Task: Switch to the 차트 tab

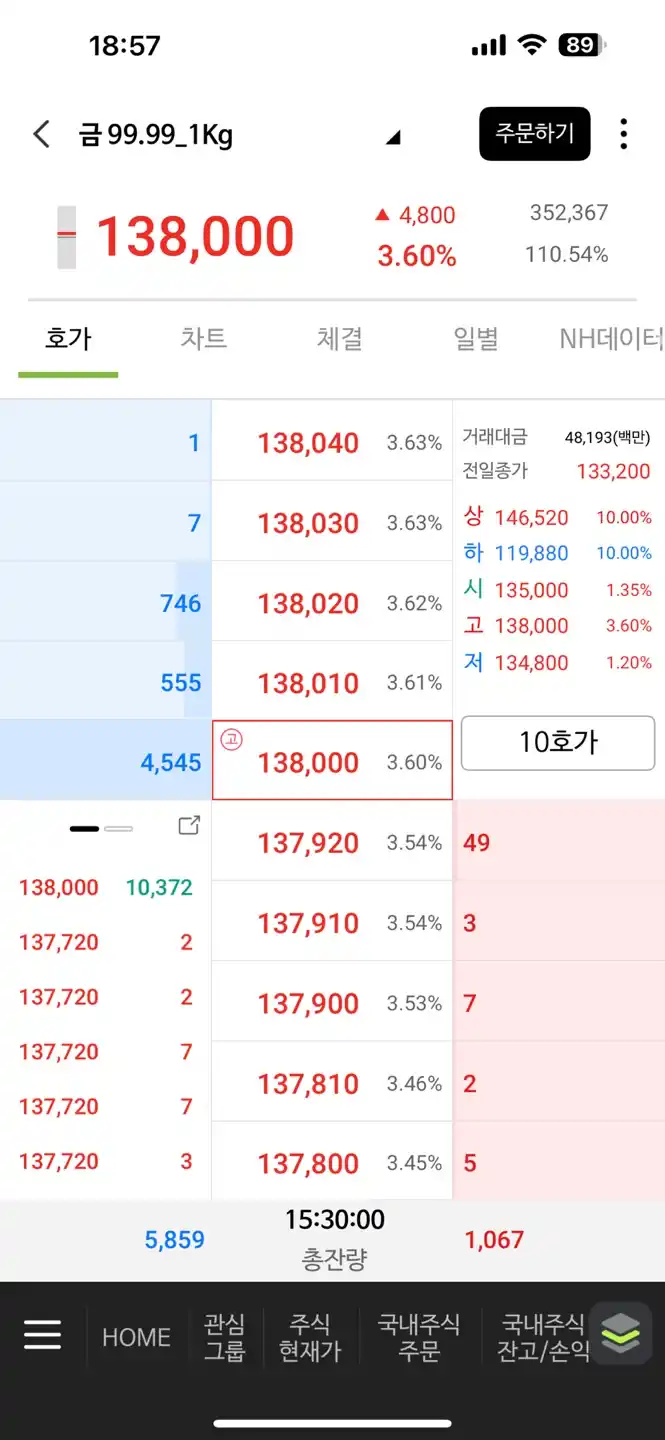Action: coord(202,339)
